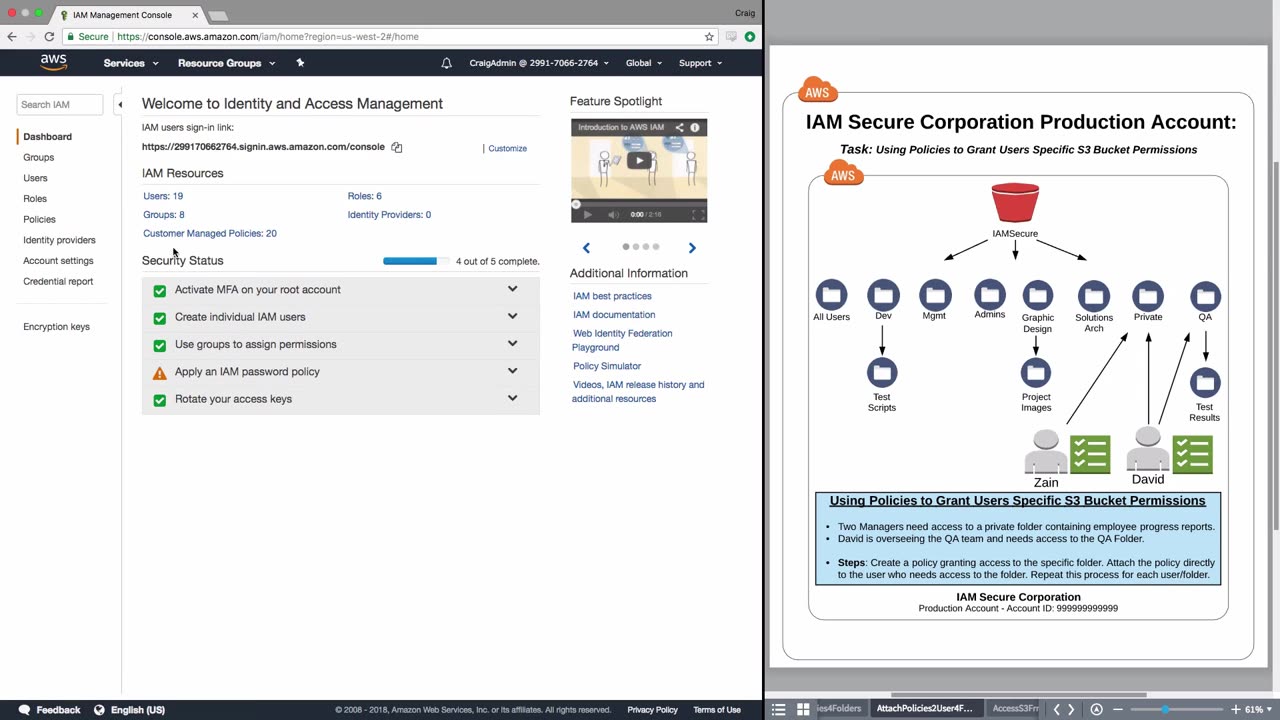Open the 61% zoom level dropdown
The image size is (1280, 720).
point(1258,709)
